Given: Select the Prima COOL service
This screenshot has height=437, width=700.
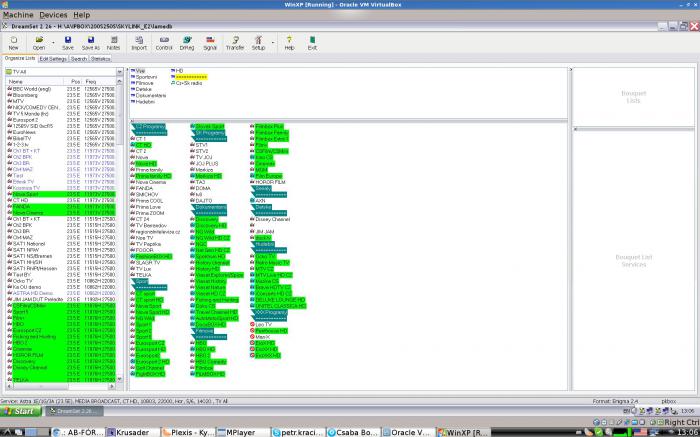Looking at the screenshot, I should coord(146,201).
